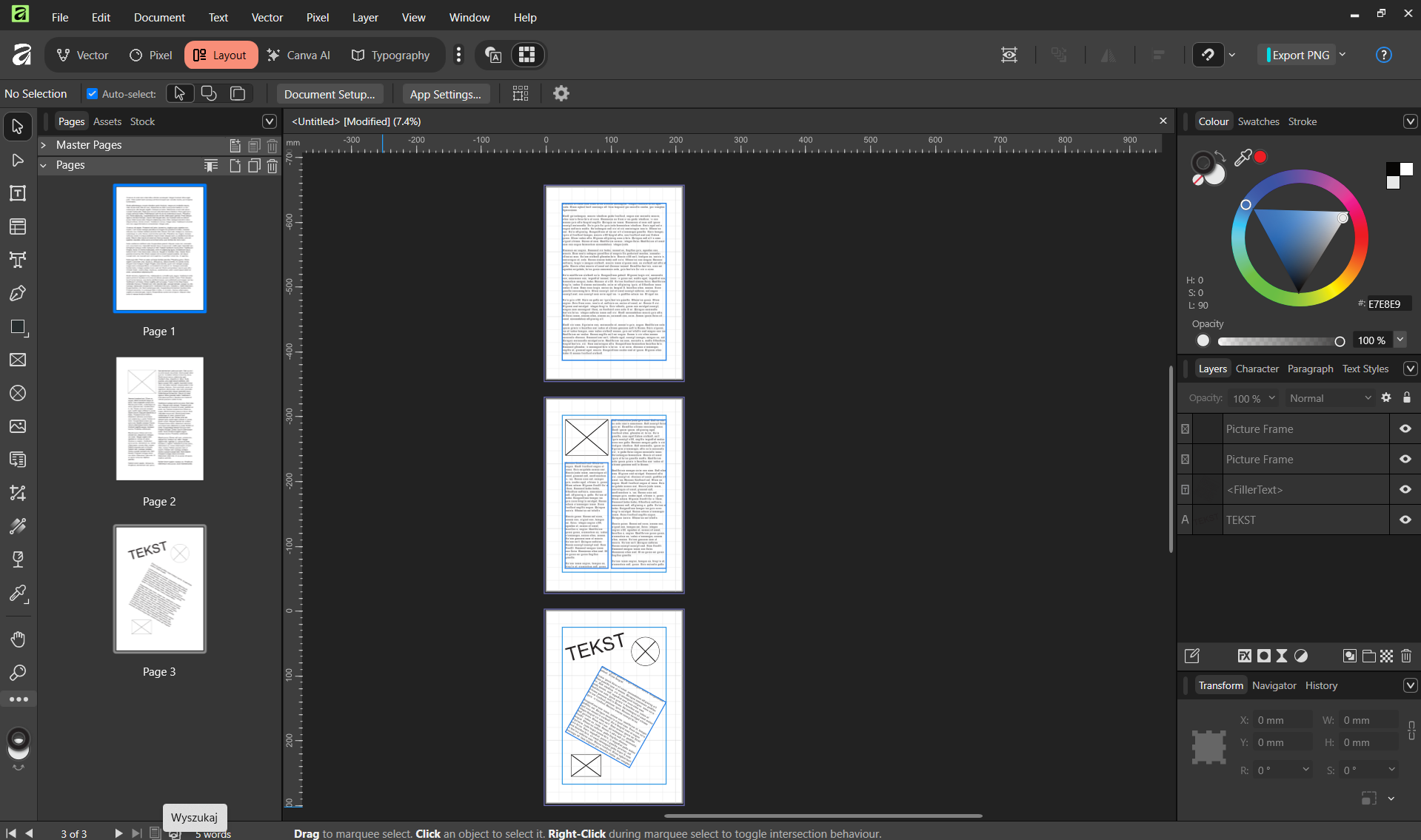The height and width of the screenshot is (840, 1421).
Task: Pick the Picture Frame Rectangle tool
Action: click(18, 360)
